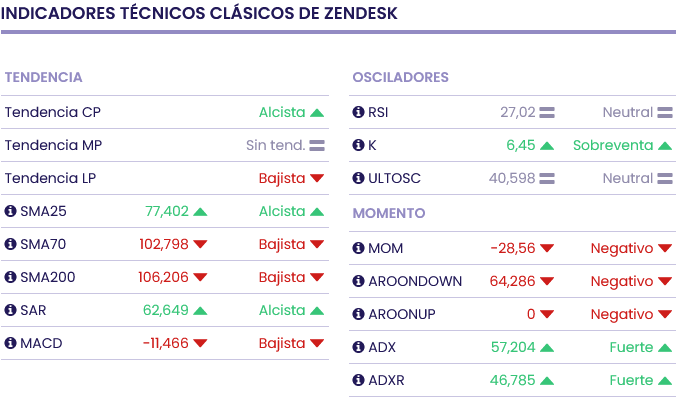Image resolution: width=676 pixels, height=405 pixels.
Task: Show info for the ADXR indicator
Action: tap(359, 381)
